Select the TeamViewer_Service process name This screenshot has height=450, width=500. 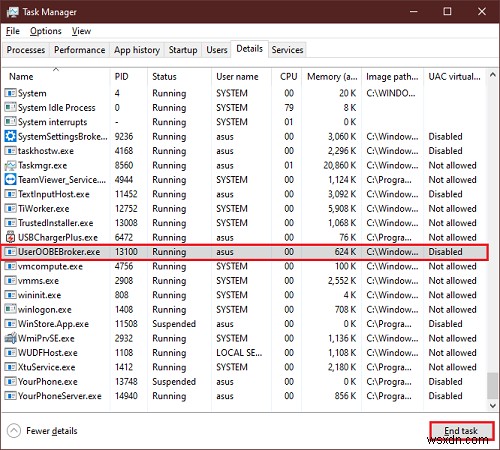click(x=62, y=180)
